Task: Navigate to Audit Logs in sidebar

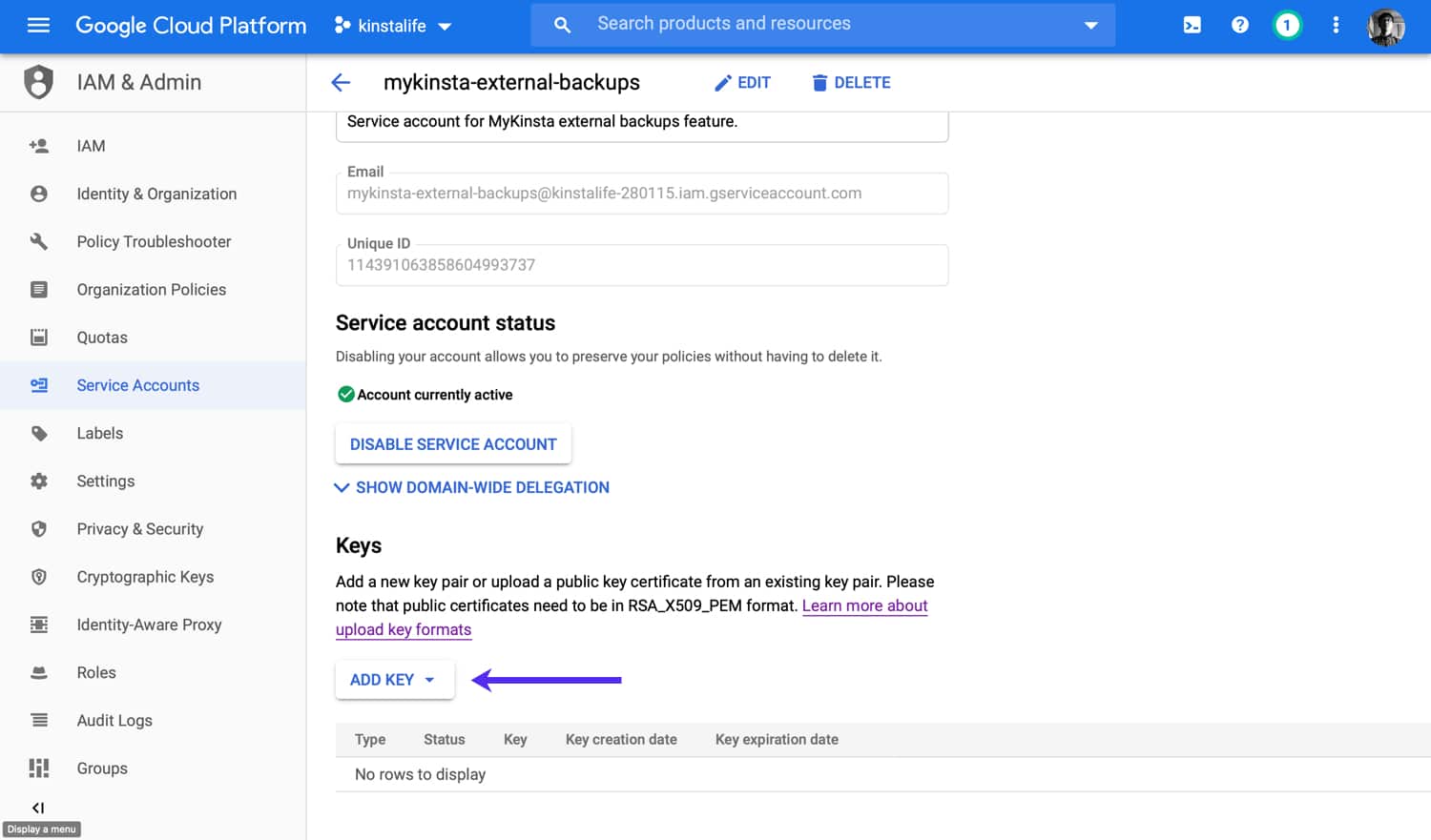Action: (x=114, y=720)
